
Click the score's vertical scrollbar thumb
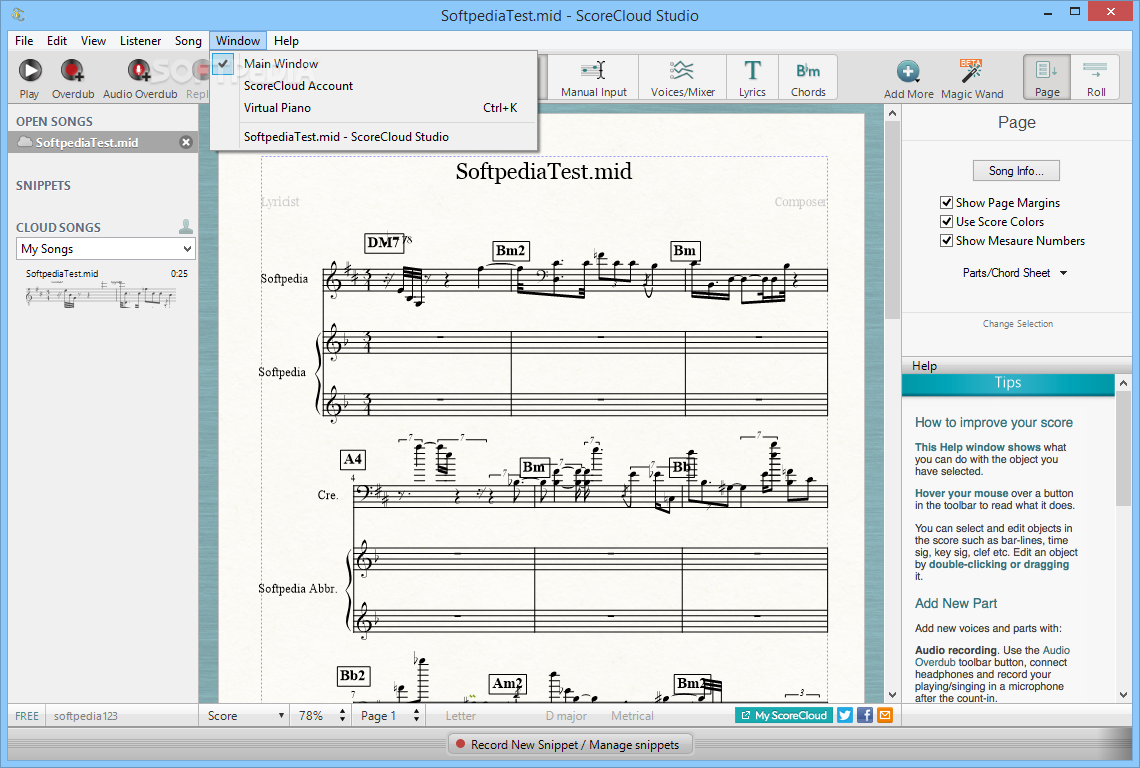892,220
